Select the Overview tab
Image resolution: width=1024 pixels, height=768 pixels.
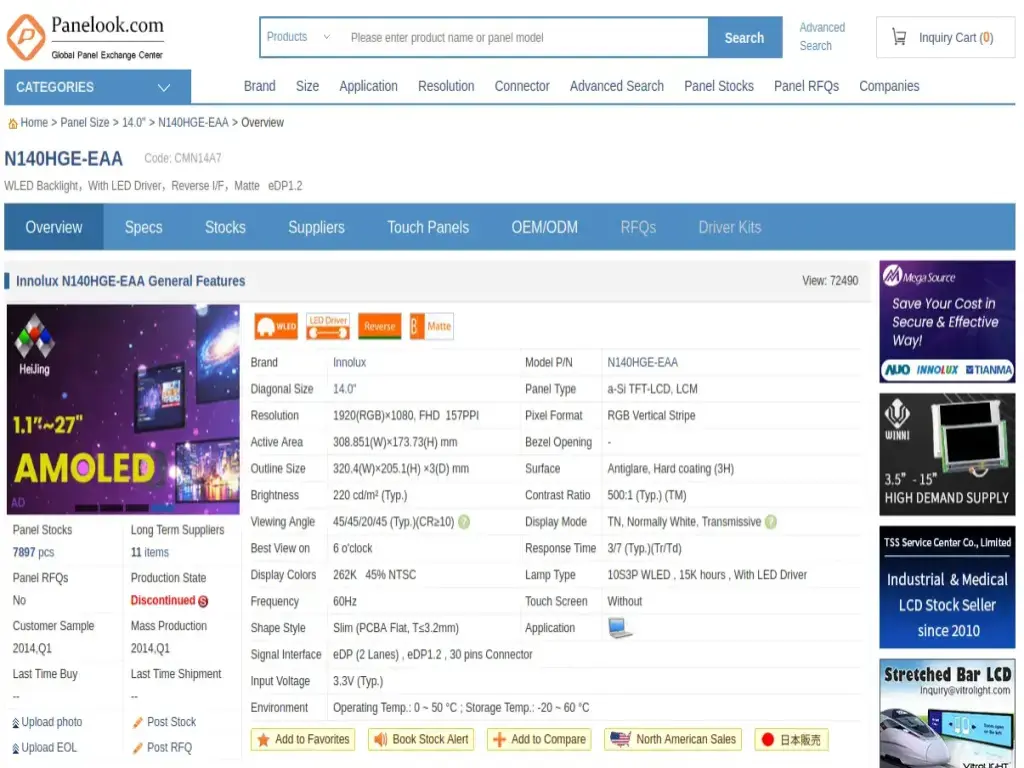(x=54, y=227)
